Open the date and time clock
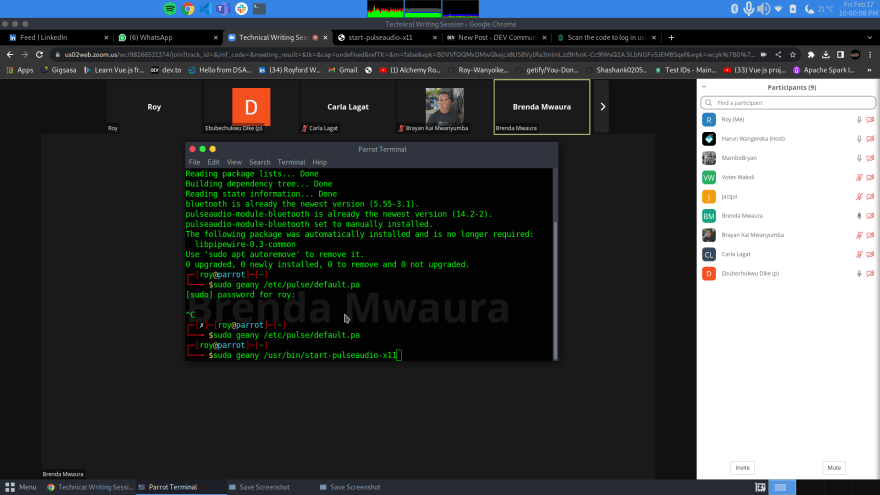880x495 pixels. pyautogui.click(x=858, y=8)
